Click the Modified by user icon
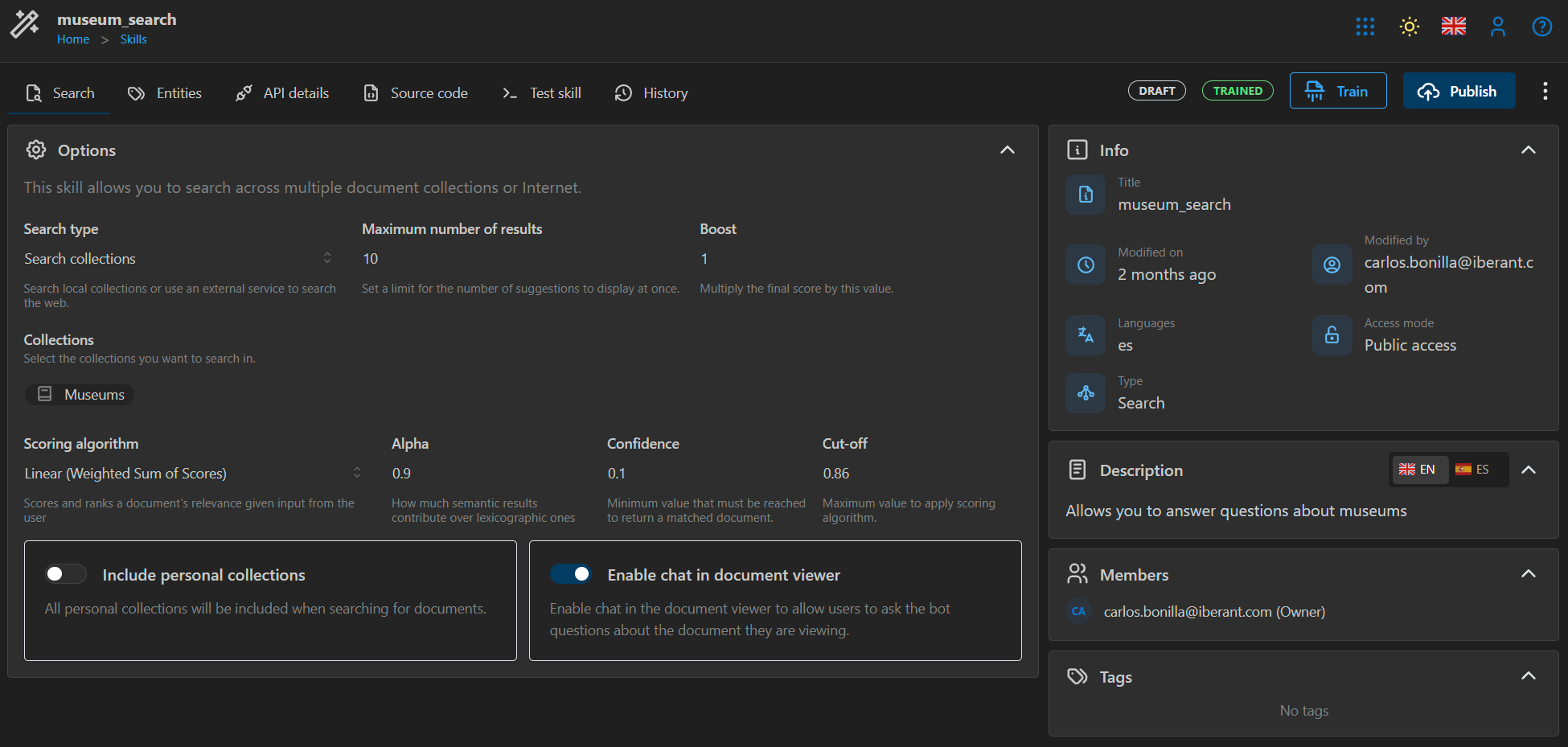The height and width of the screenshot is (747, 1568). [1332, 265]
